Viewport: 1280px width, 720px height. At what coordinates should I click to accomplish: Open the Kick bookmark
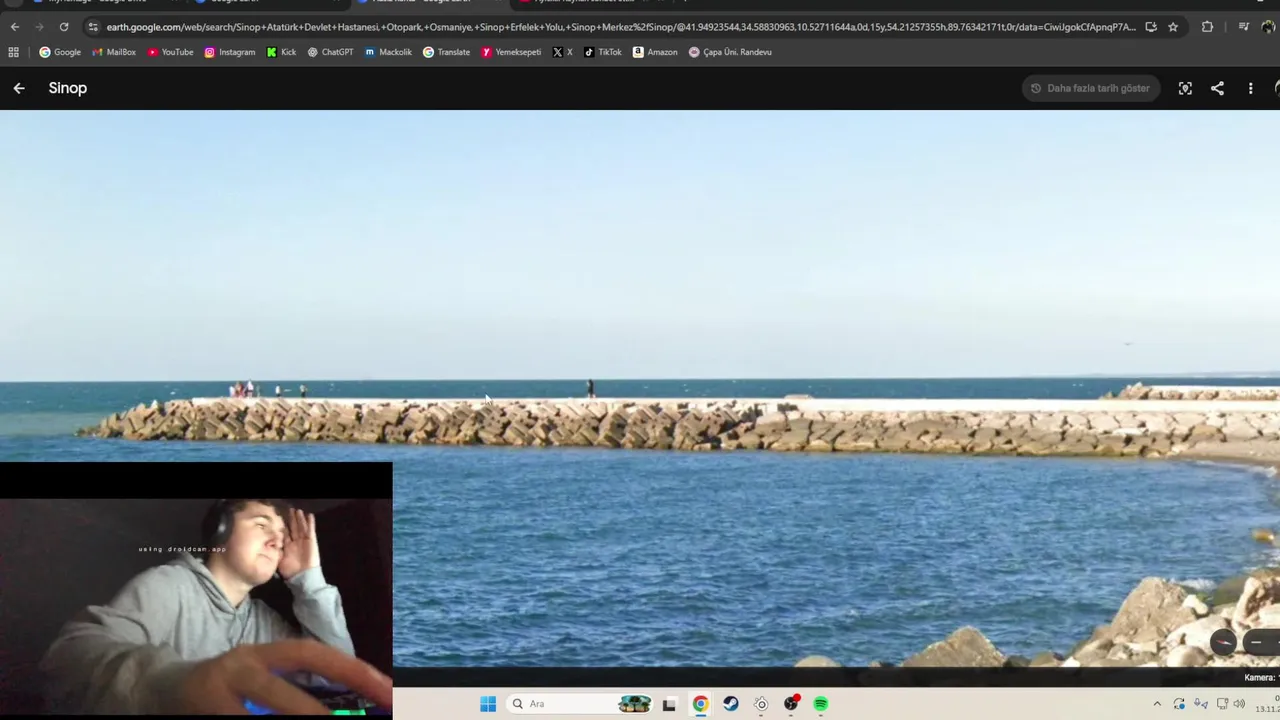(281, 52)
